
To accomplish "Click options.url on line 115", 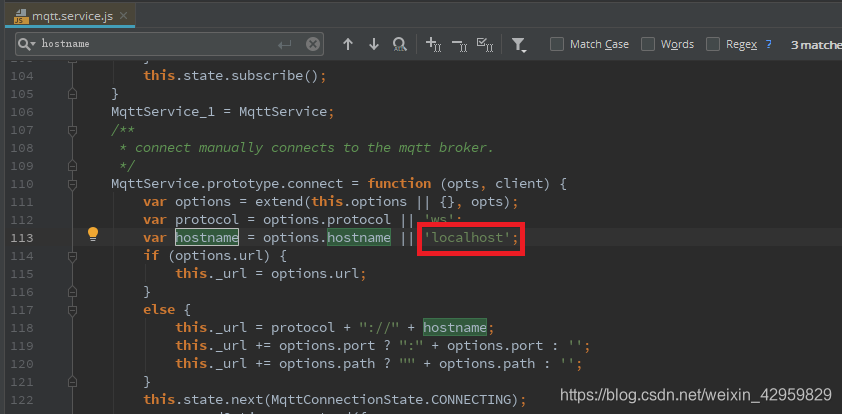I will (315, 273).
